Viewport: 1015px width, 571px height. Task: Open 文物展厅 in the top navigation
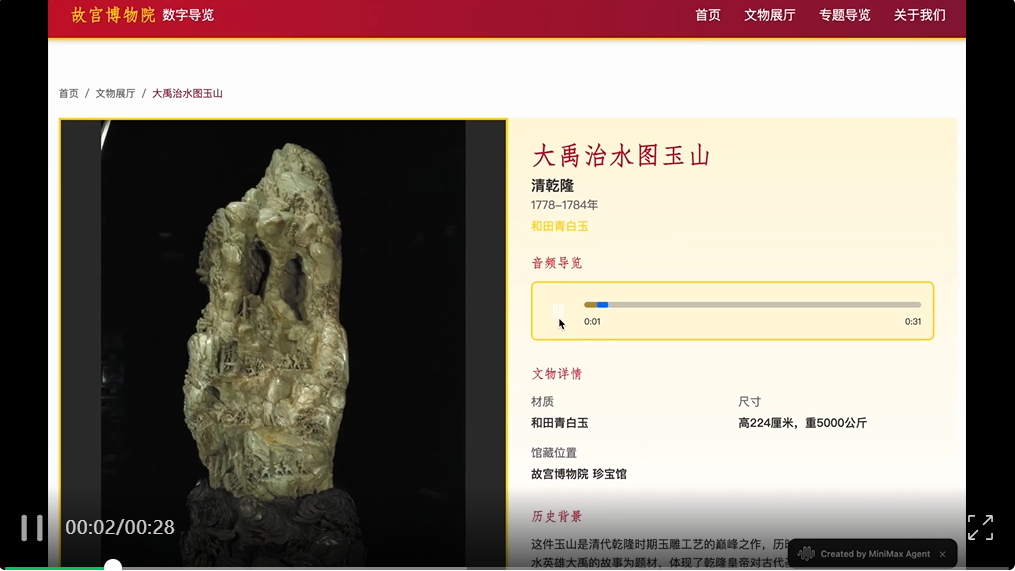770,15
